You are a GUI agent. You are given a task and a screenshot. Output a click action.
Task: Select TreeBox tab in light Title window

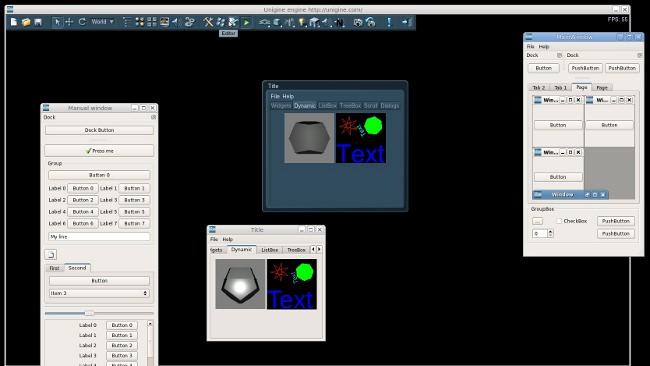coord(296,250)
